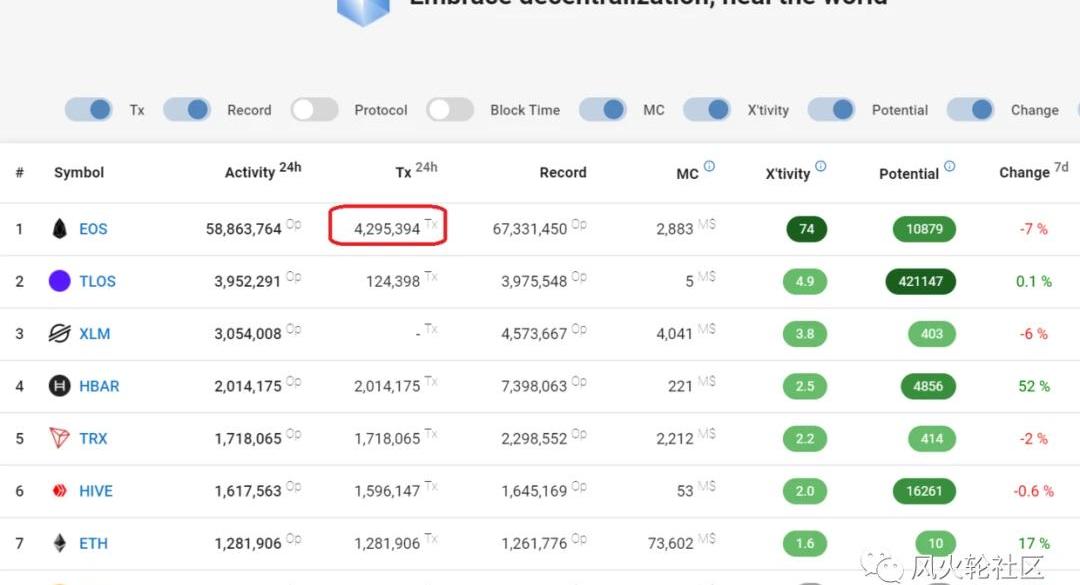Select TRX record value 2,298,552
This screenshot has height=585, width=1080.
[534, 438]
